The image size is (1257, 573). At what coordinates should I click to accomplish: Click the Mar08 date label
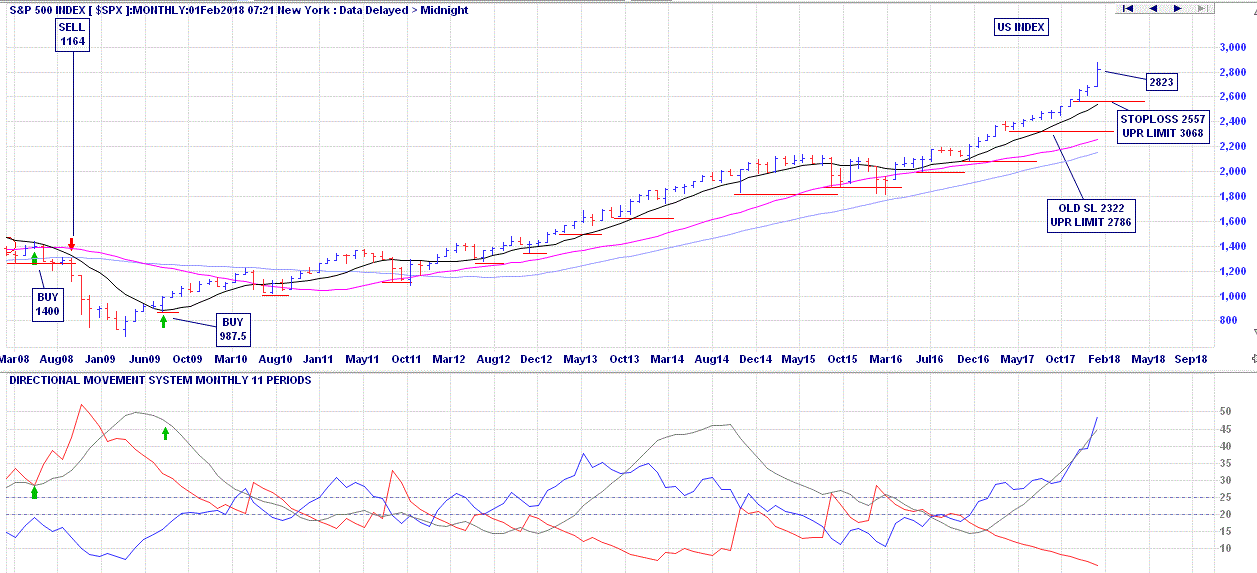(14, 358)
